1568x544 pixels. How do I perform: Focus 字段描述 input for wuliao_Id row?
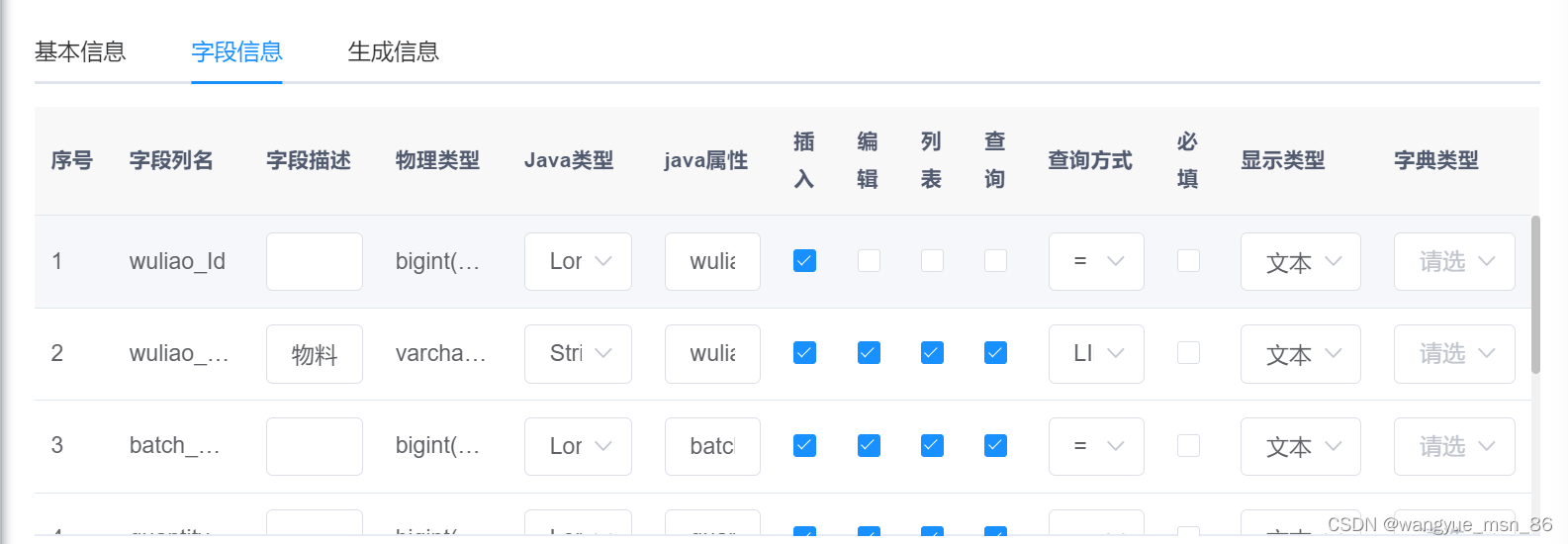coord(315,261)
